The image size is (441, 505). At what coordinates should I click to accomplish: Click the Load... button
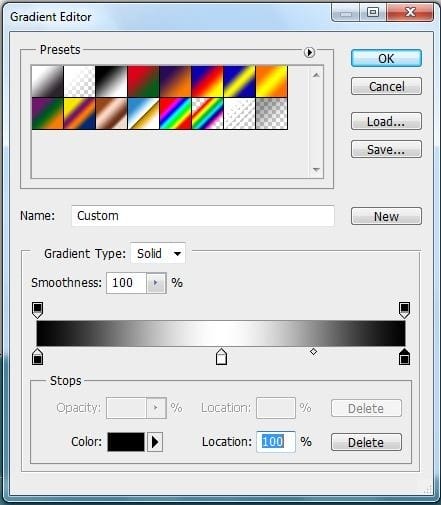click(x=386, y=121)
